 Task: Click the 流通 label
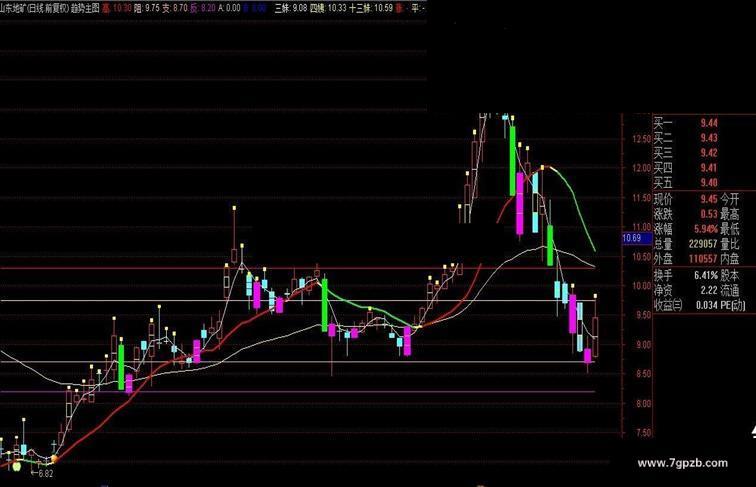tap(730, 291)
